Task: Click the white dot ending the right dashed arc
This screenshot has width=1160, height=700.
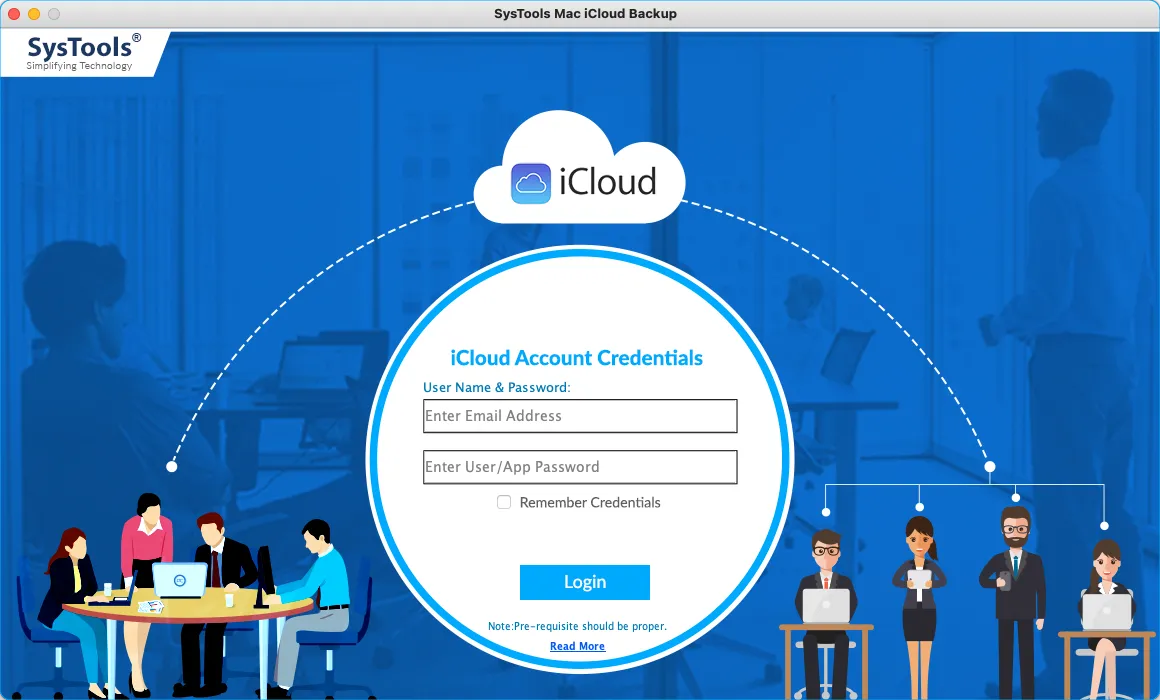Action: coord(990,467)
